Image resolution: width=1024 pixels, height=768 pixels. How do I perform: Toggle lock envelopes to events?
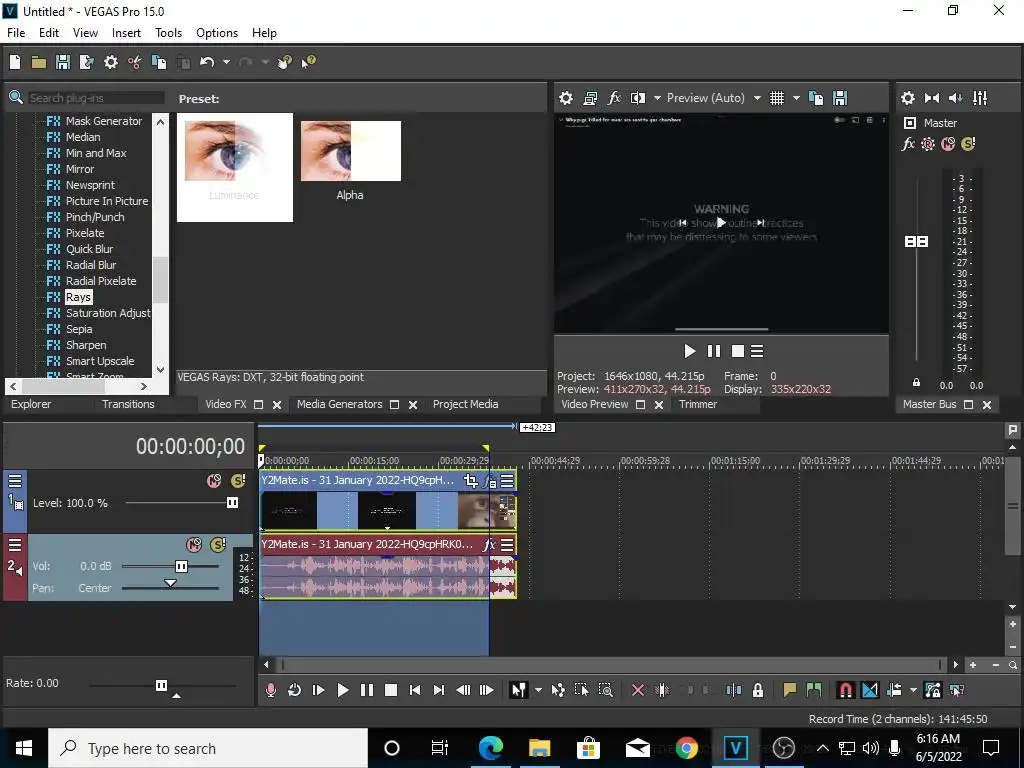click(x=933, y=690)
